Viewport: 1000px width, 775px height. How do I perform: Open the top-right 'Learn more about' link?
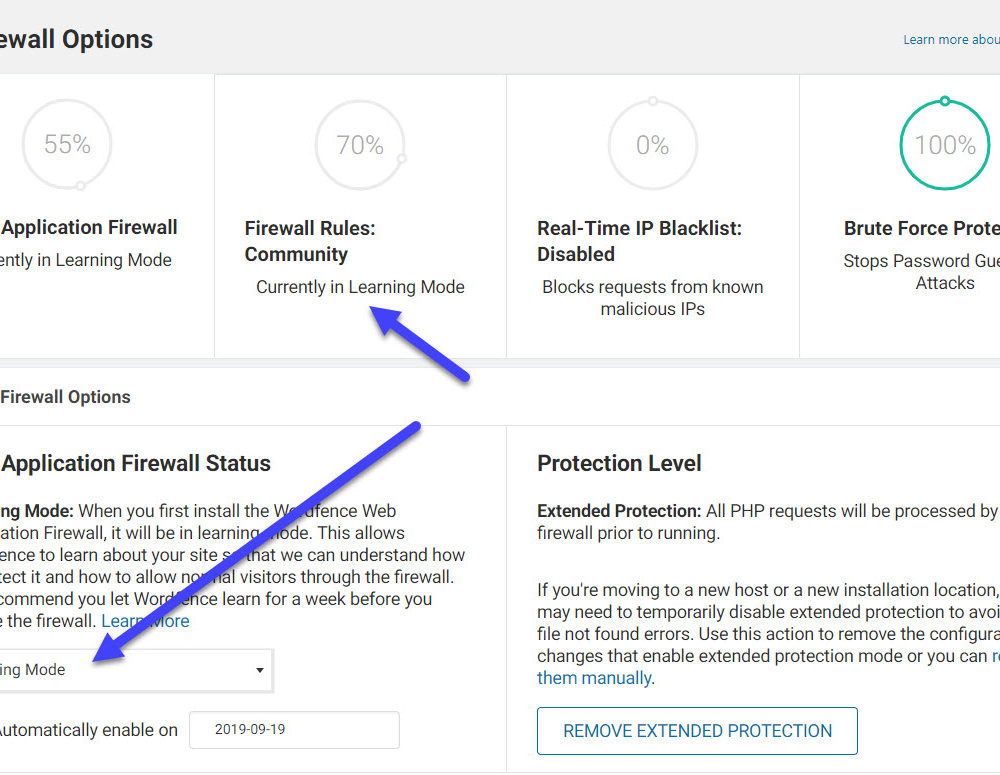coord(950,40)
